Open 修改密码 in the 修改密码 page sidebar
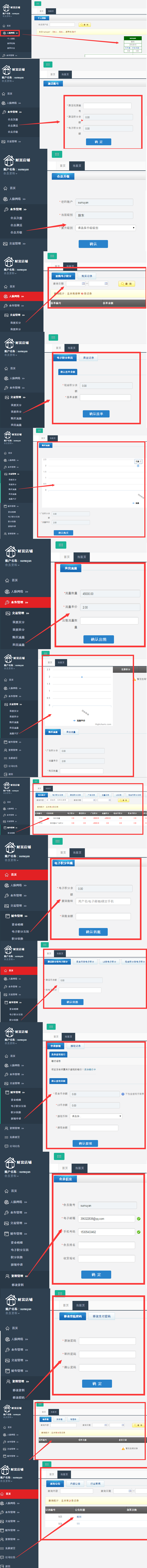The height and width of the screenshot is (1568, 147). 19,1397
